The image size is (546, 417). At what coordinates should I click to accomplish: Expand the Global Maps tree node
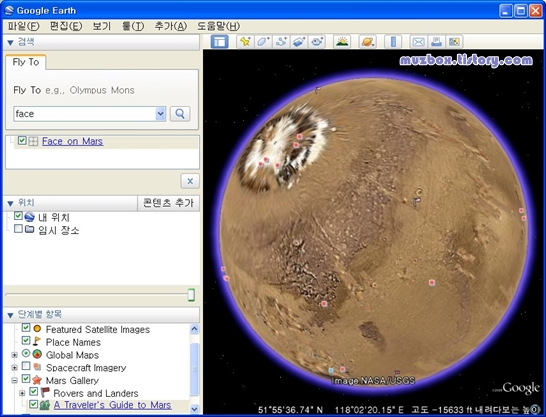pos(14,355)
